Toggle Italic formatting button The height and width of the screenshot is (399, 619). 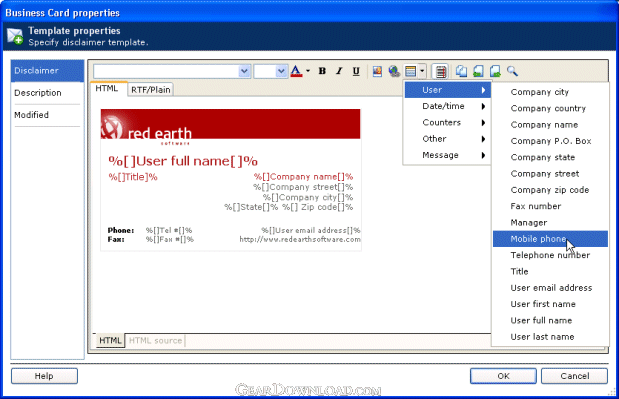point(339,71)
